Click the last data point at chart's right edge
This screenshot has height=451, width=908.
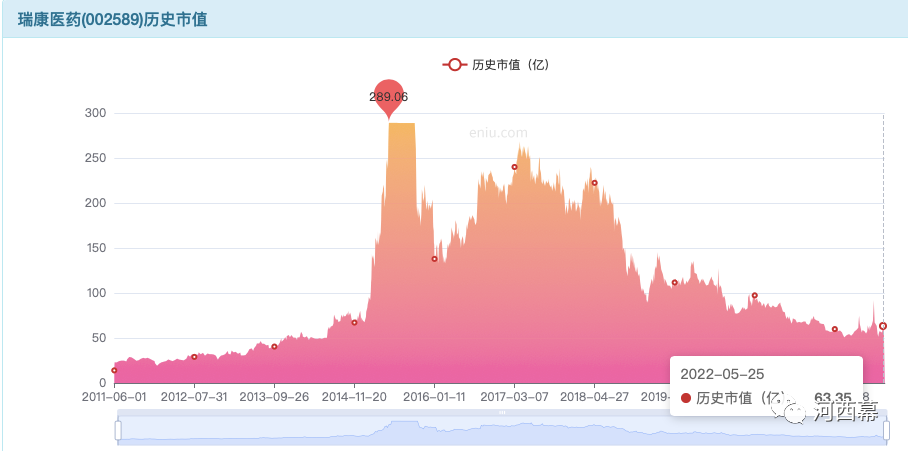pyautogui.click(x=883, y=326)
